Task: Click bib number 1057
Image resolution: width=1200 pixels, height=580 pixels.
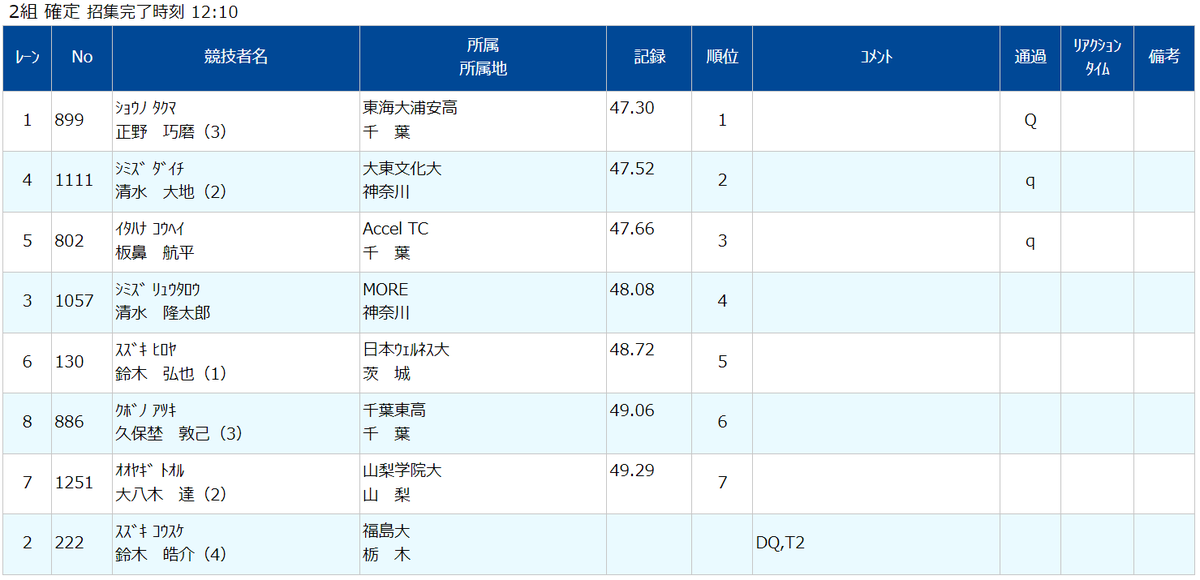Action: 75,301
